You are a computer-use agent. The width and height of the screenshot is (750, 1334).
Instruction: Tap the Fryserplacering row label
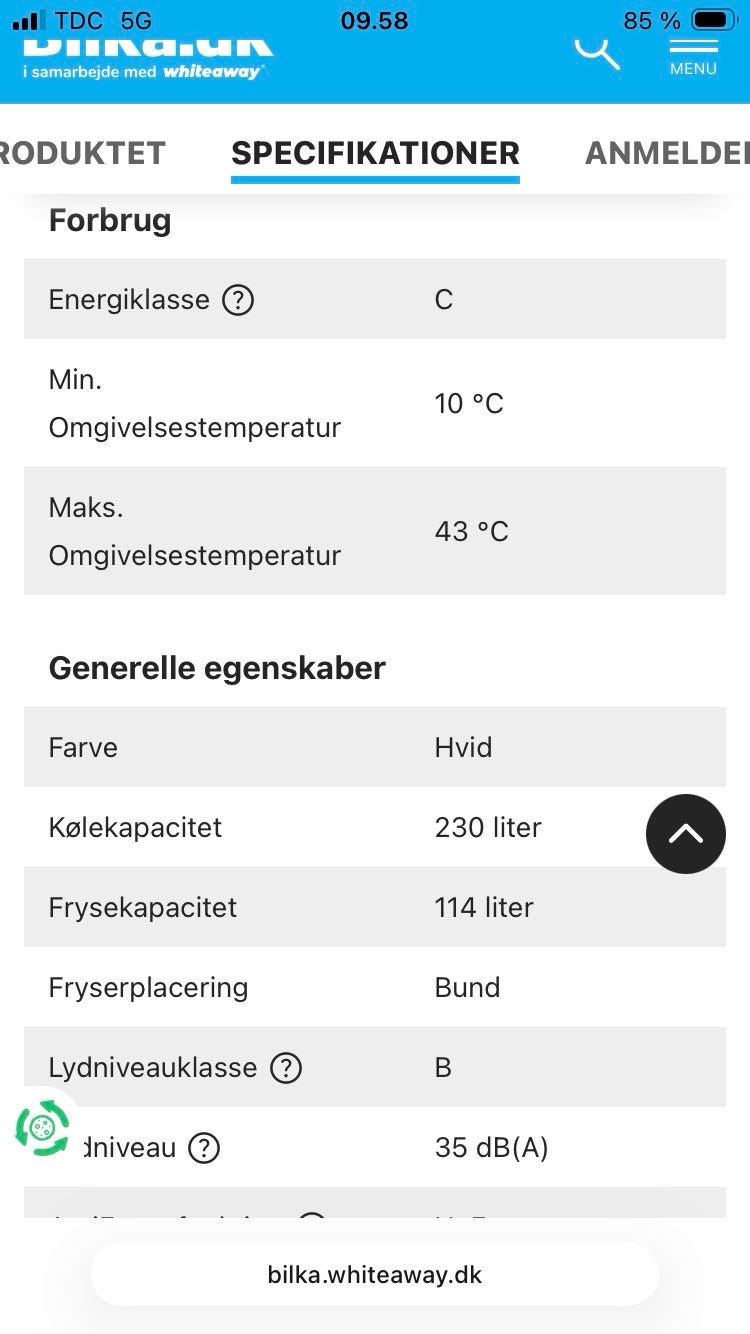(x=148, y=988)
